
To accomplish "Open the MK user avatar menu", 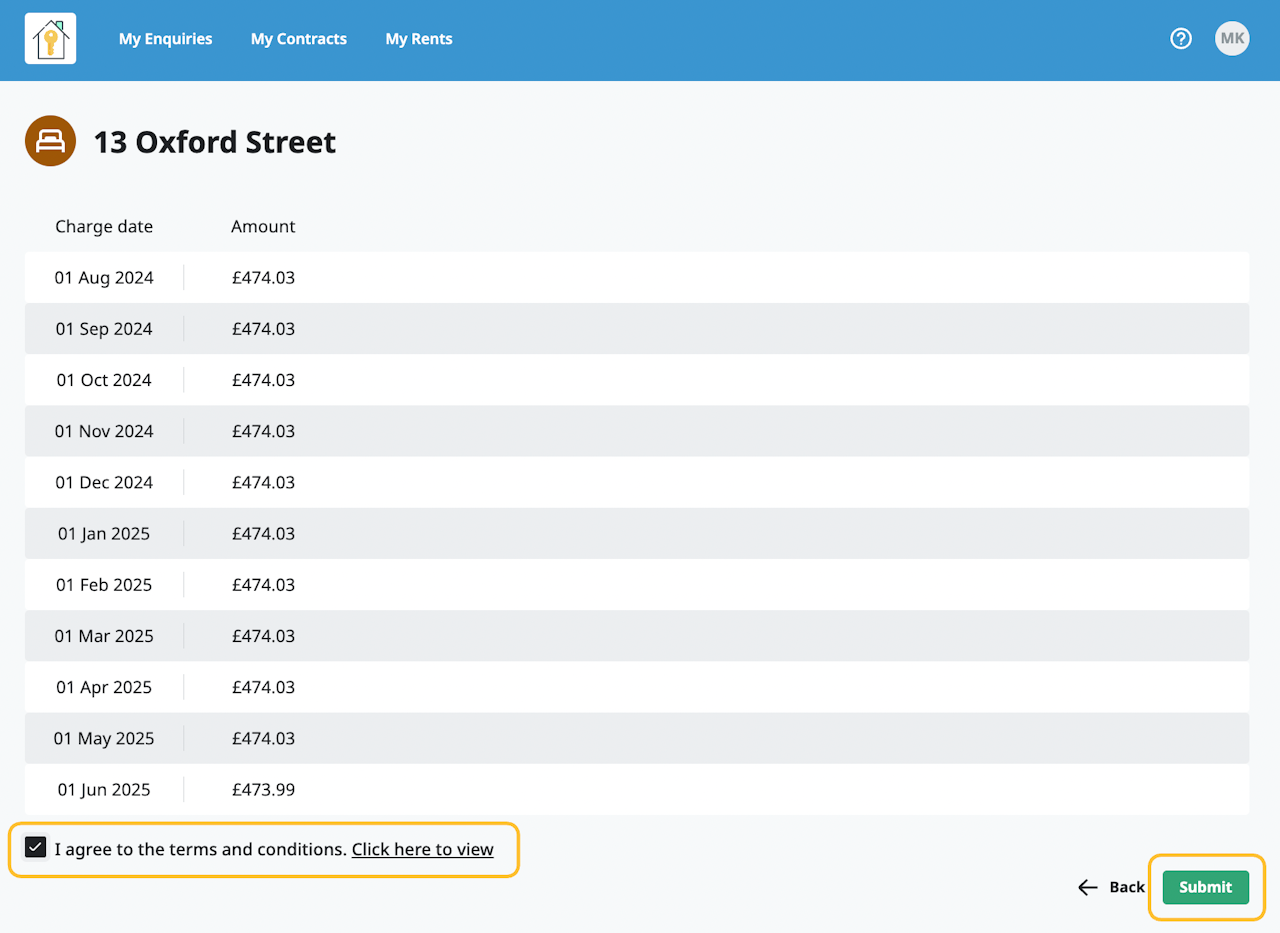I will point(1232,39).
